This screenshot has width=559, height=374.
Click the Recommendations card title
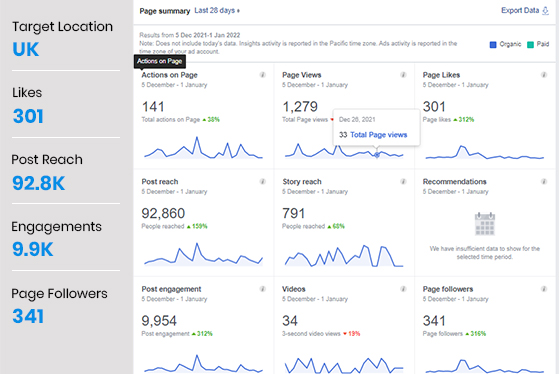(455, 181)
